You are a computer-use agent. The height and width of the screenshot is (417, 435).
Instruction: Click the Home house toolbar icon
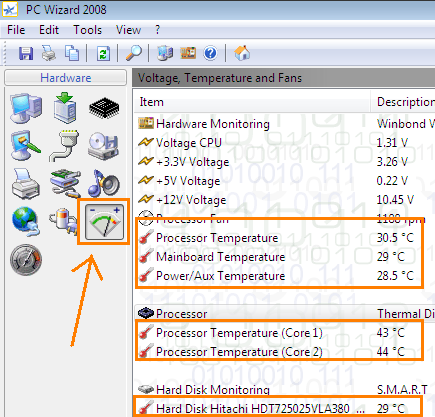(x=242, y=53)
